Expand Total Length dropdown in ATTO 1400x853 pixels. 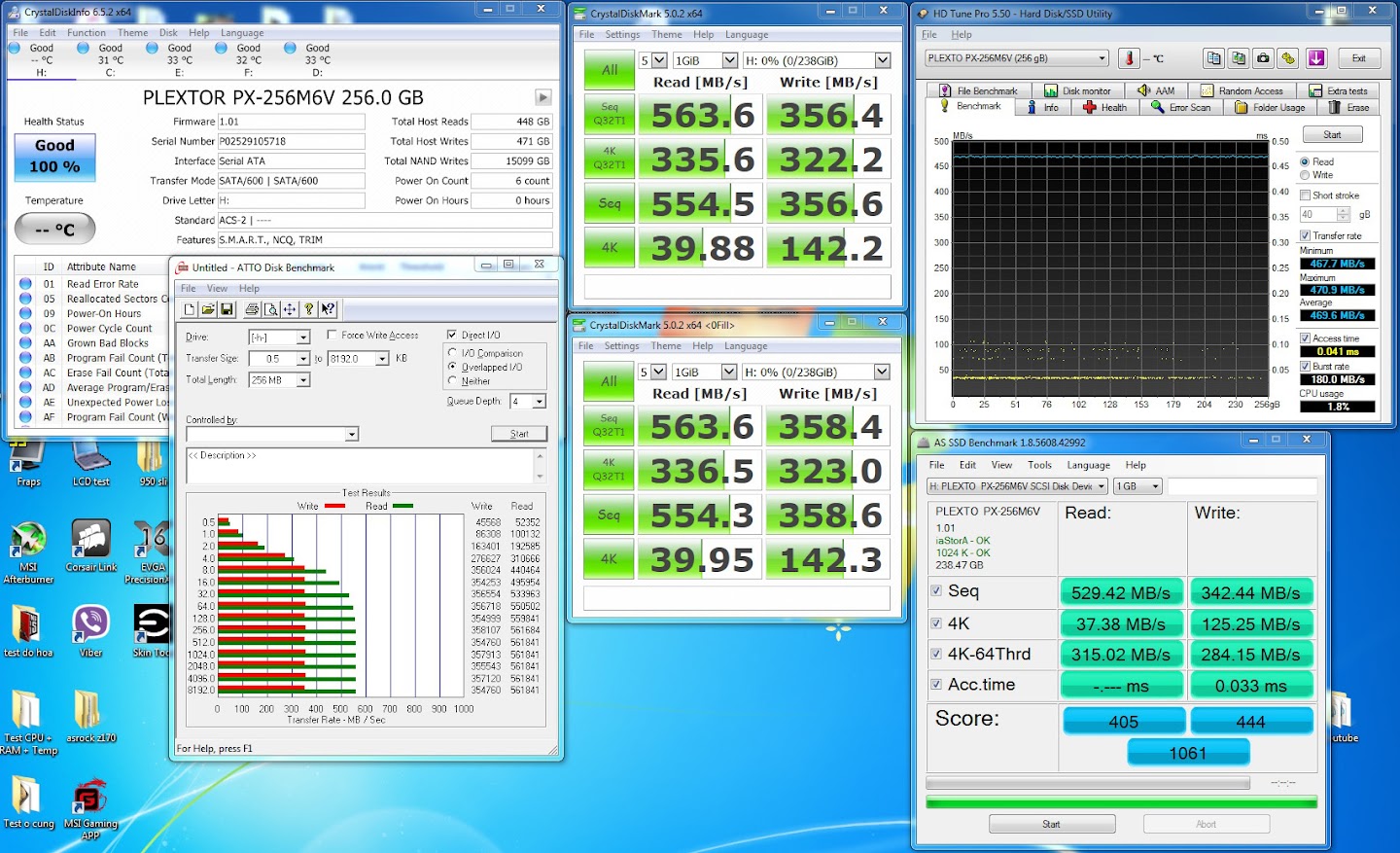(x=303, y=380)
